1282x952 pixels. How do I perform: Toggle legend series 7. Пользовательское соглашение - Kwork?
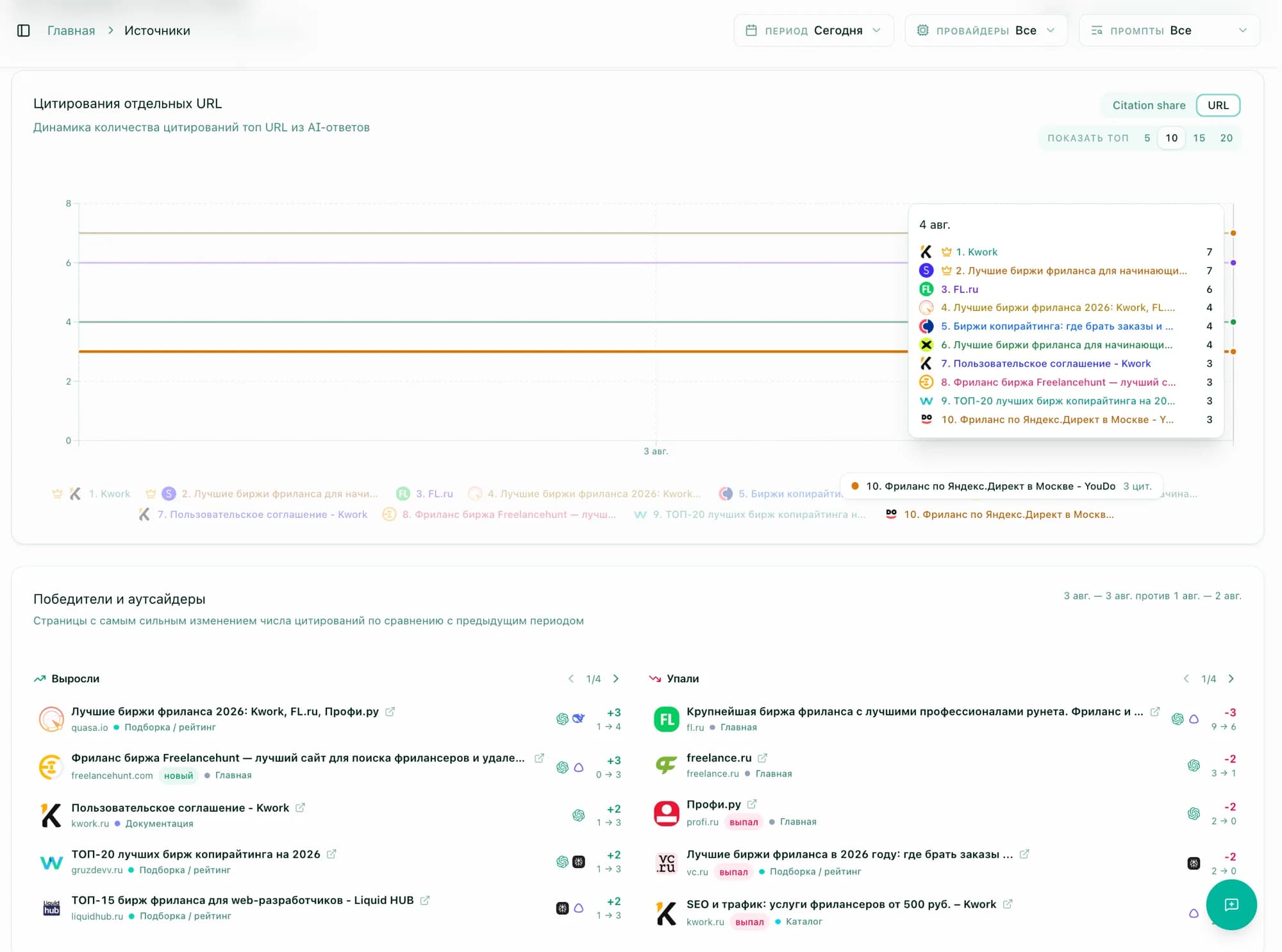[253, 514]
